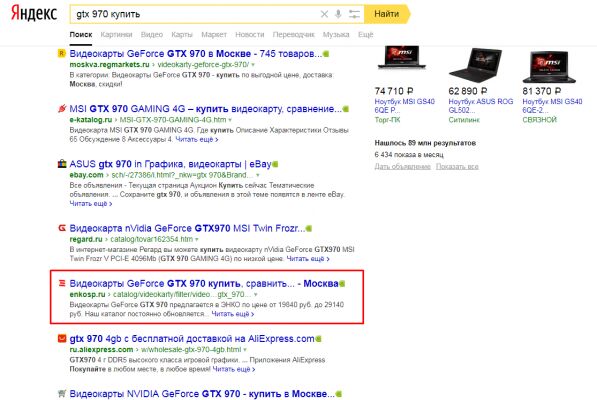
Task: Switch to the Картинки tab
Action: click(117, 34)
